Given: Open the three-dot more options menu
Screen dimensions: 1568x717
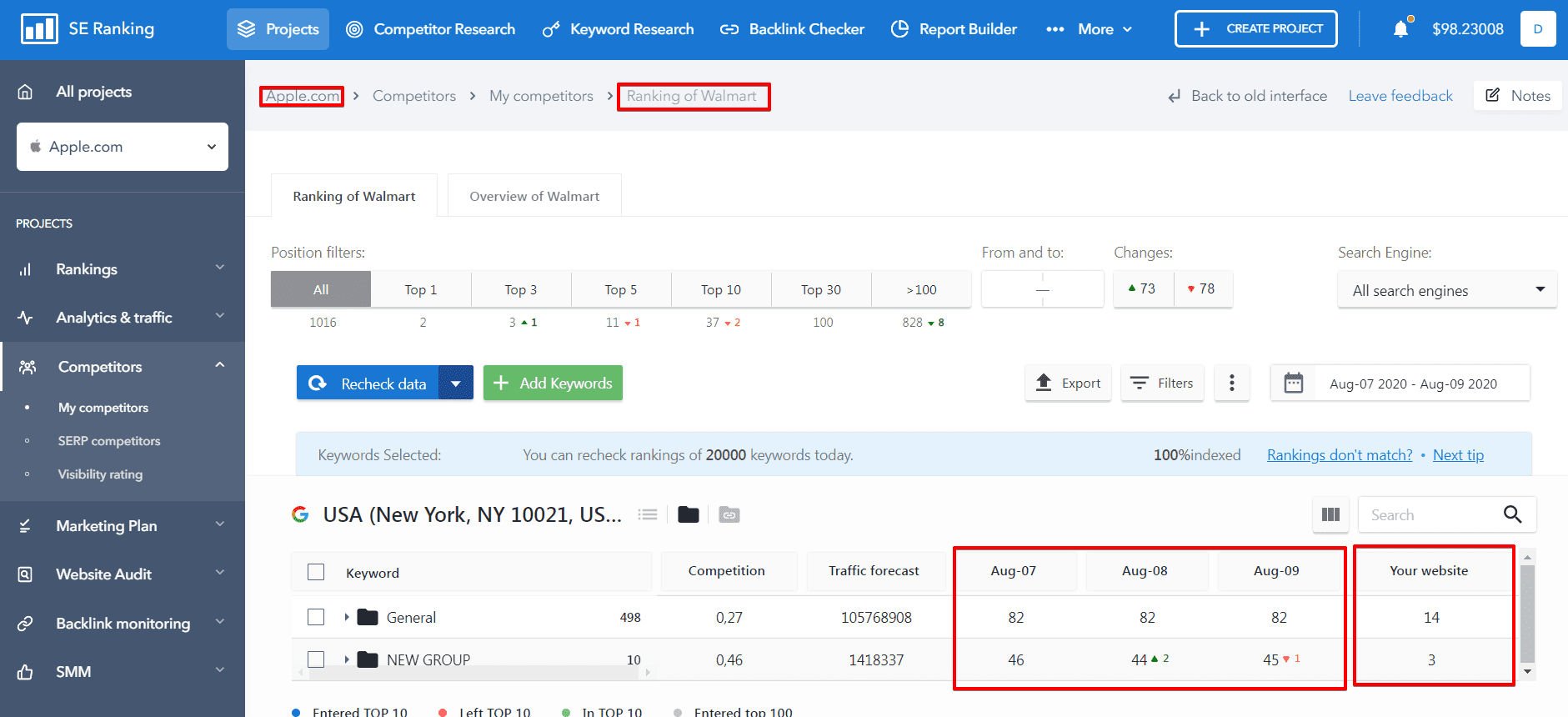Looking at the screenshot, I should [x=1232, y=384].
